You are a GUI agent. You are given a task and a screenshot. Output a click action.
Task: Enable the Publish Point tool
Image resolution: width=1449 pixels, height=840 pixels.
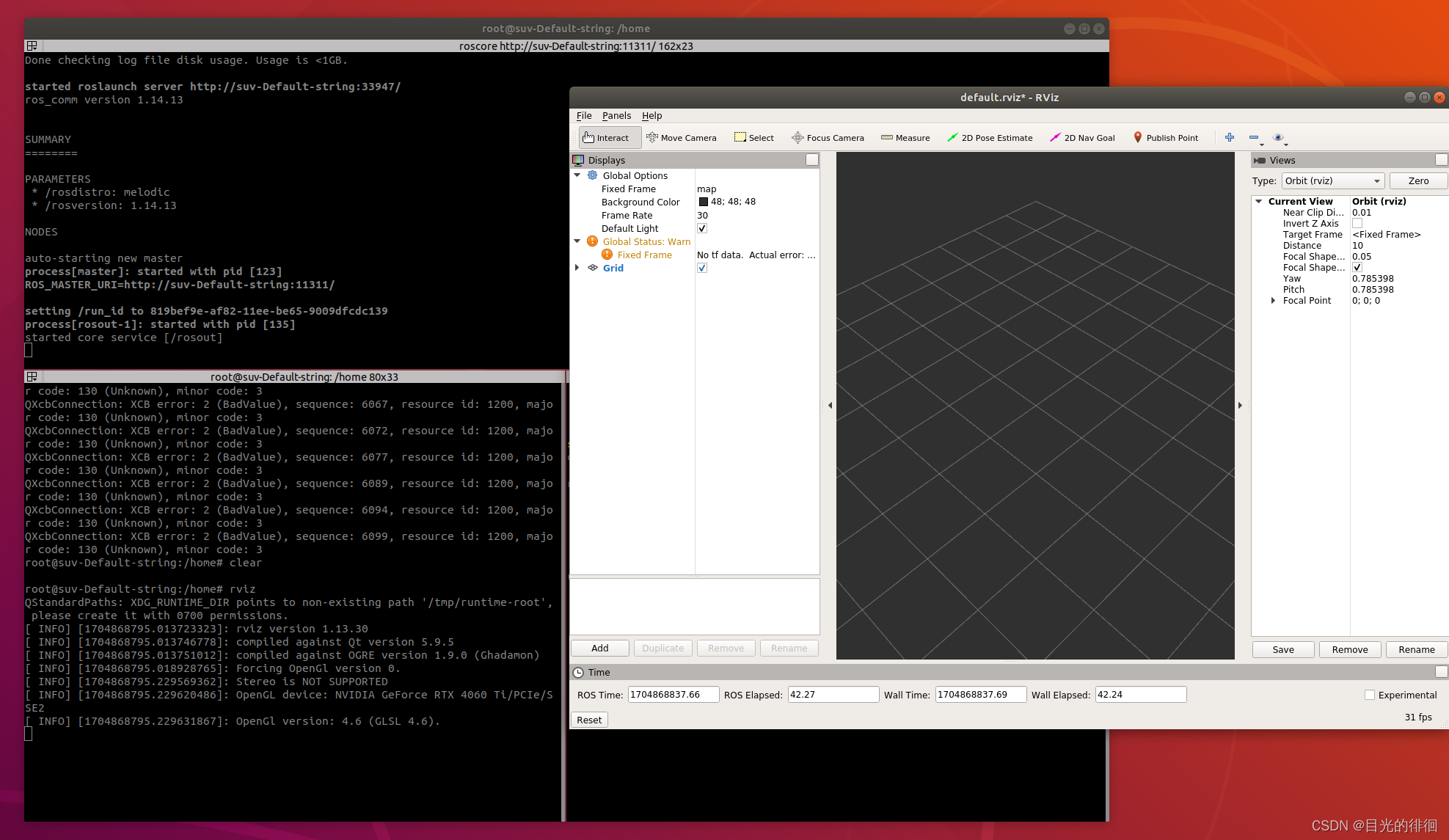point(1167,137)
